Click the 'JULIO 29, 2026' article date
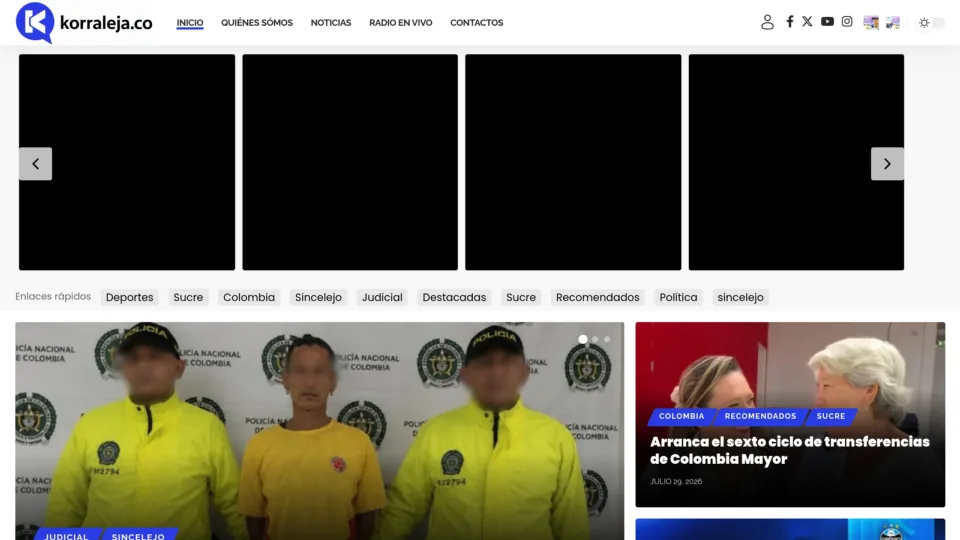 [676, 481]
